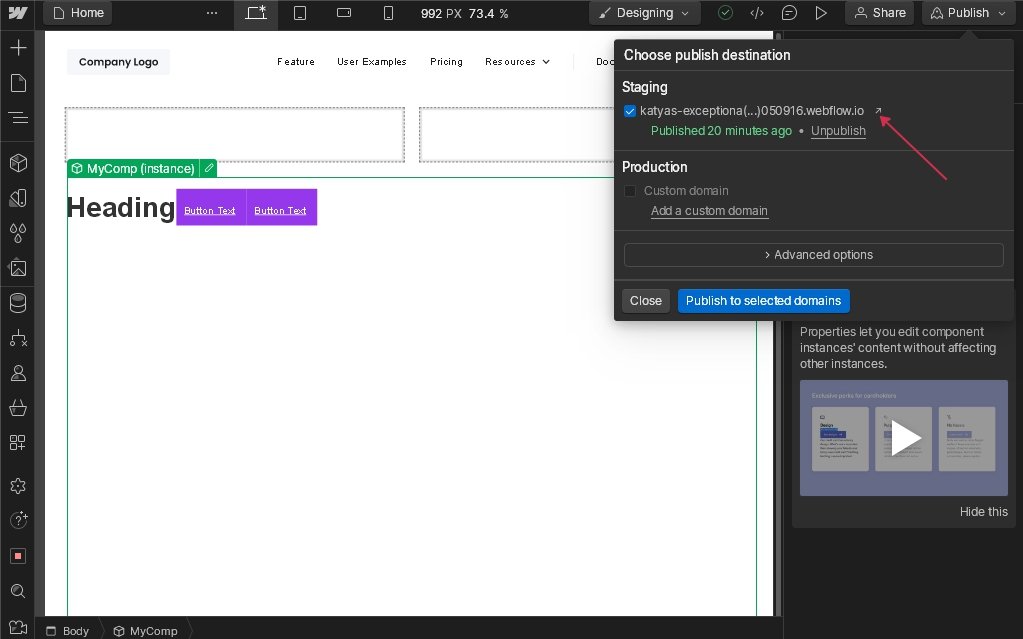
Task: Tick the Custom domain checkbox
Action: coord(630,191)
